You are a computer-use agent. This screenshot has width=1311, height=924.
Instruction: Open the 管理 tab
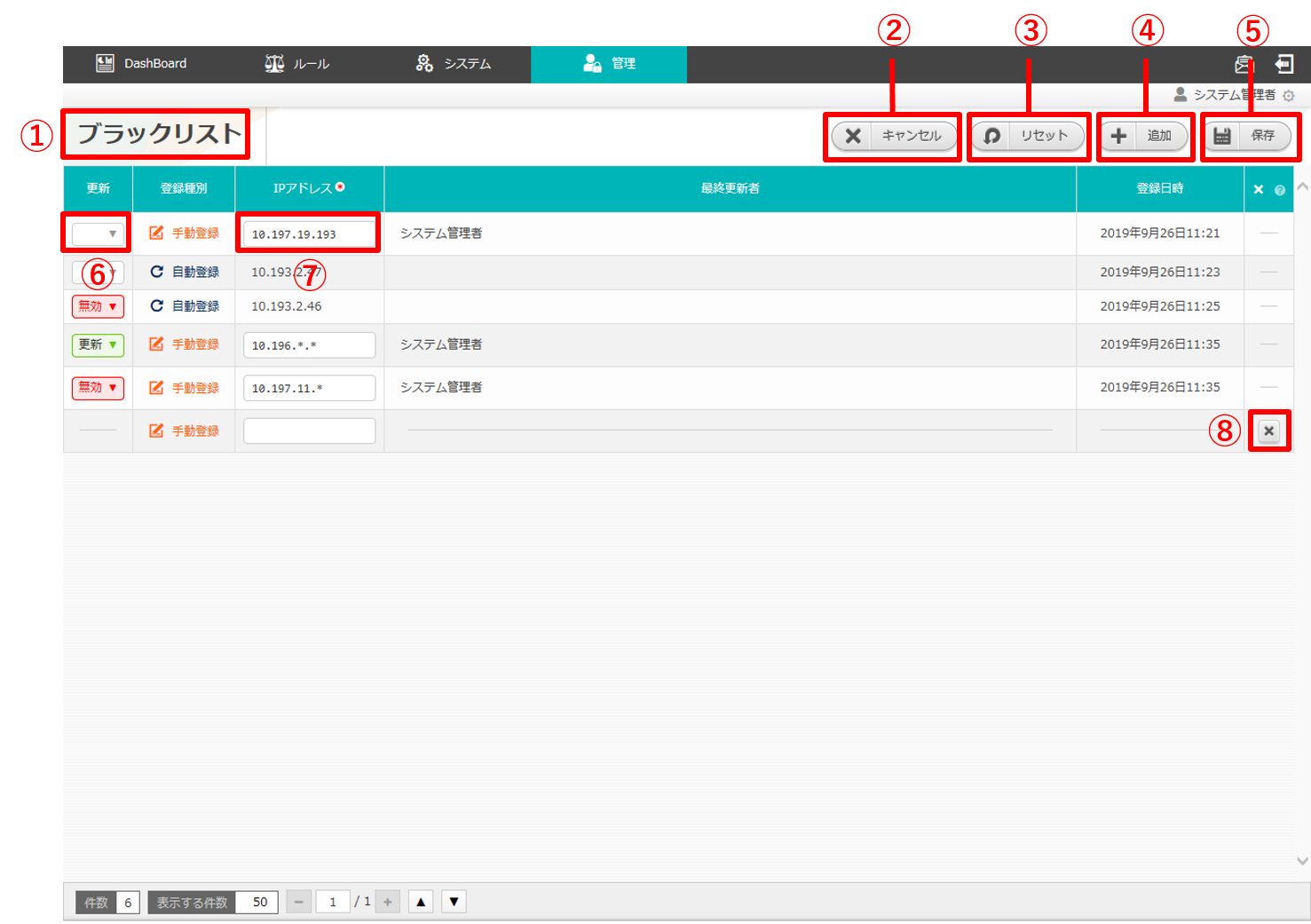coord(609,64)
